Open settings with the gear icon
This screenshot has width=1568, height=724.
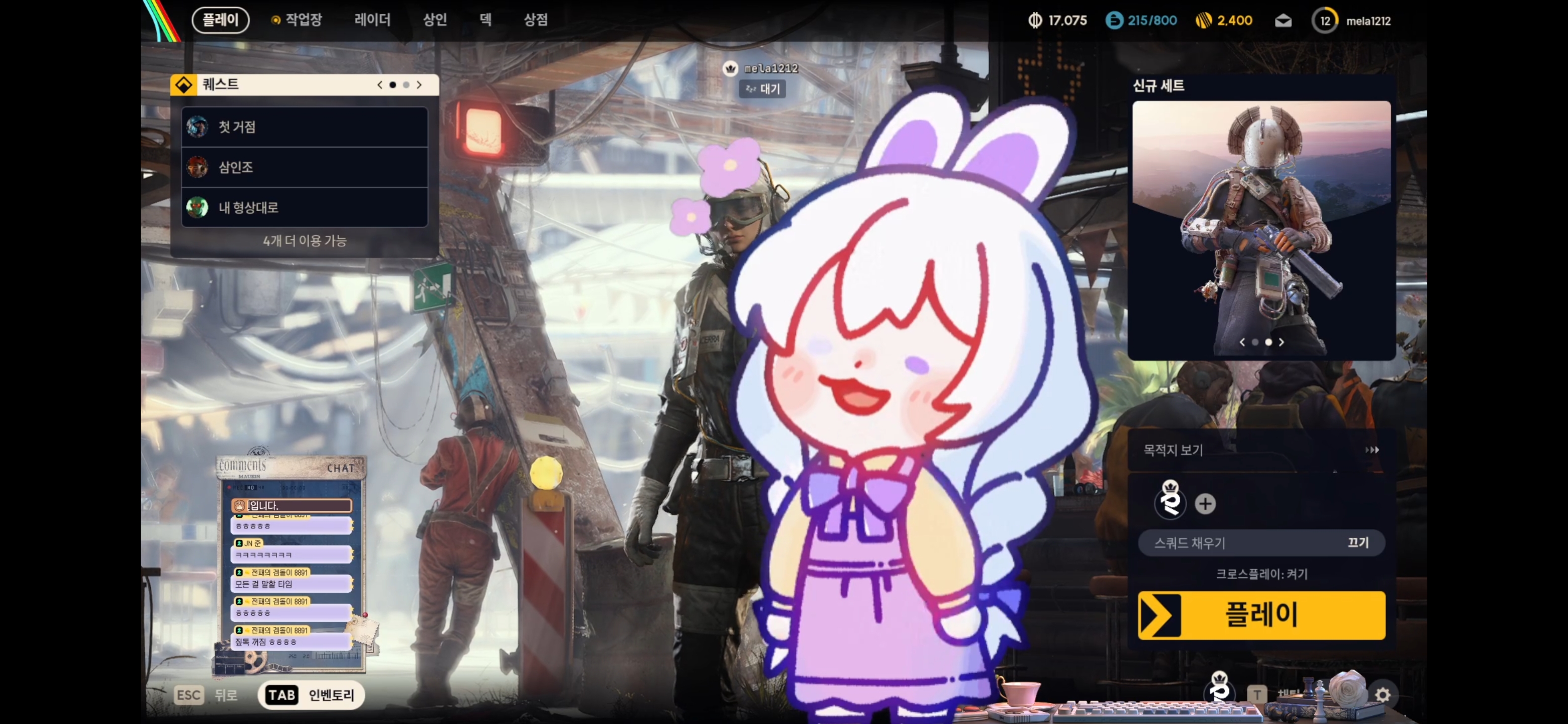click(1383, 695)
